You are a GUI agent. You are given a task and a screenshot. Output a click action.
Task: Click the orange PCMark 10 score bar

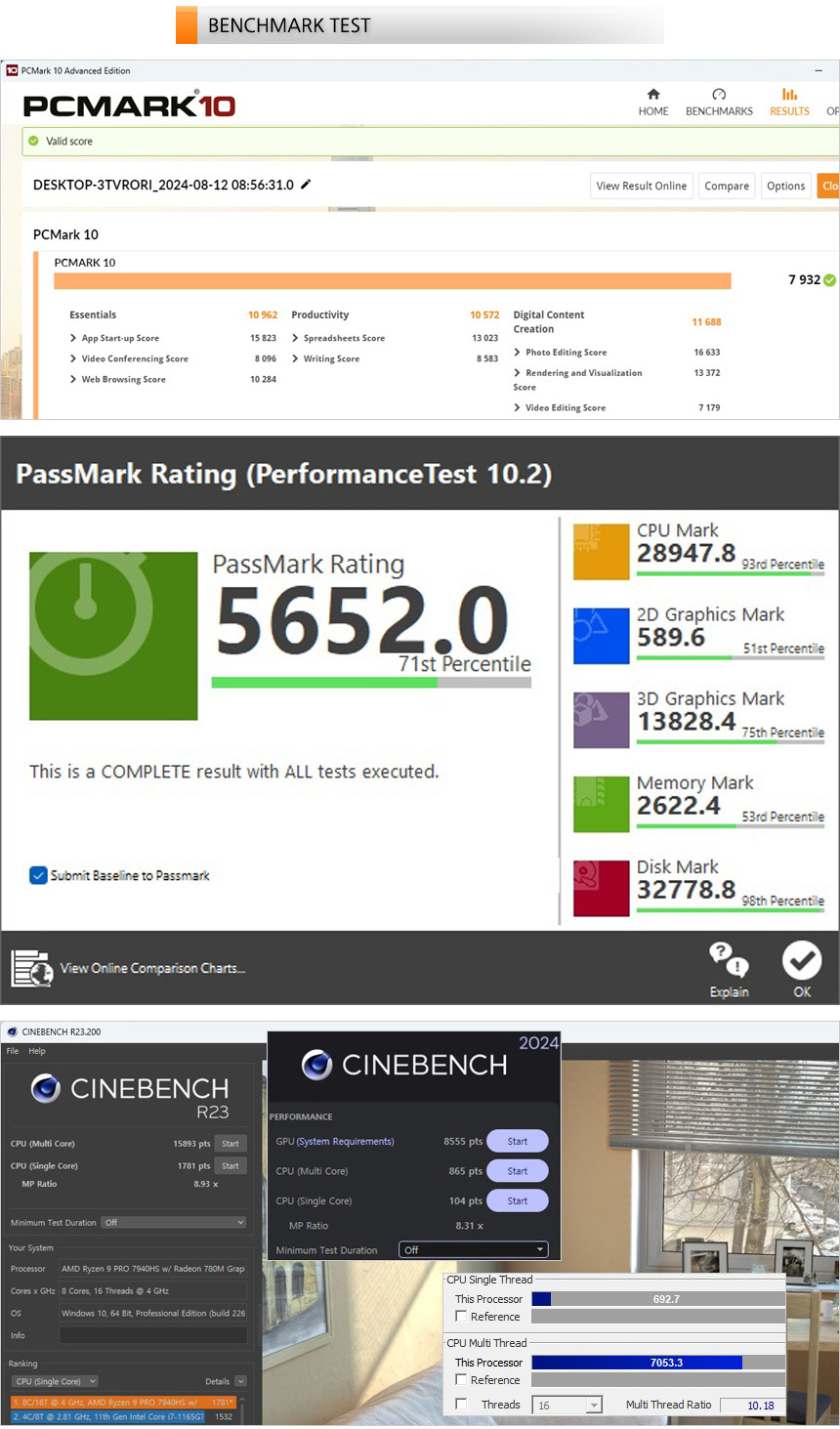(x=393, y=281)
